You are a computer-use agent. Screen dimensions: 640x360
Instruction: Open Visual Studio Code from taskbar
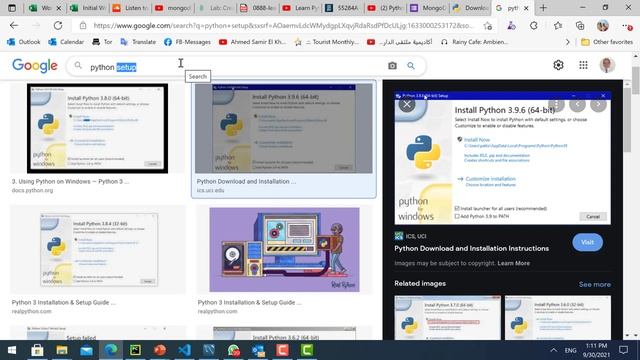184,350
